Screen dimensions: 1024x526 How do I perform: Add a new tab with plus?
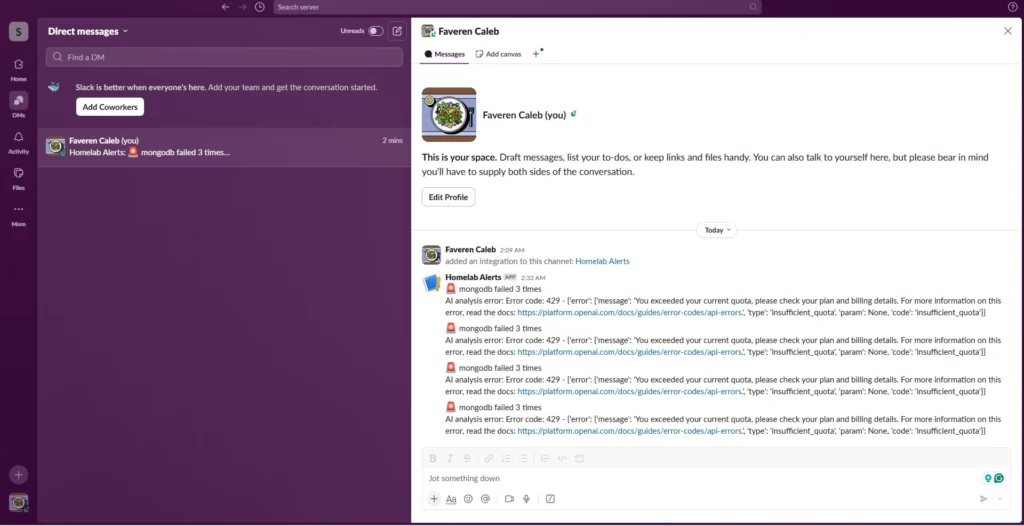(536, 54)
